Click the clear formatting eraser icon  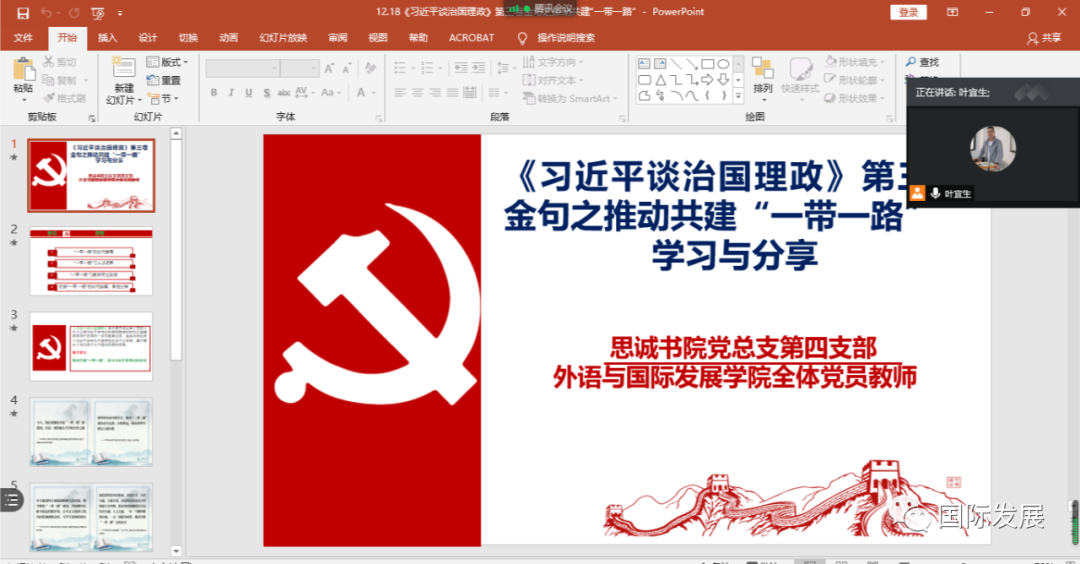click(x=371, y=68)
